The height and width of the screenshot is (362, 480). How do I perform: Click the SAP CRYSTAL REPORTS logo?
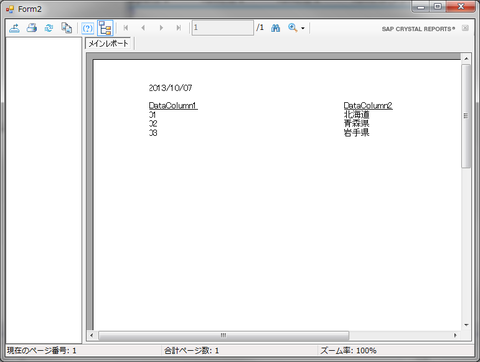[x=418, y=29]
